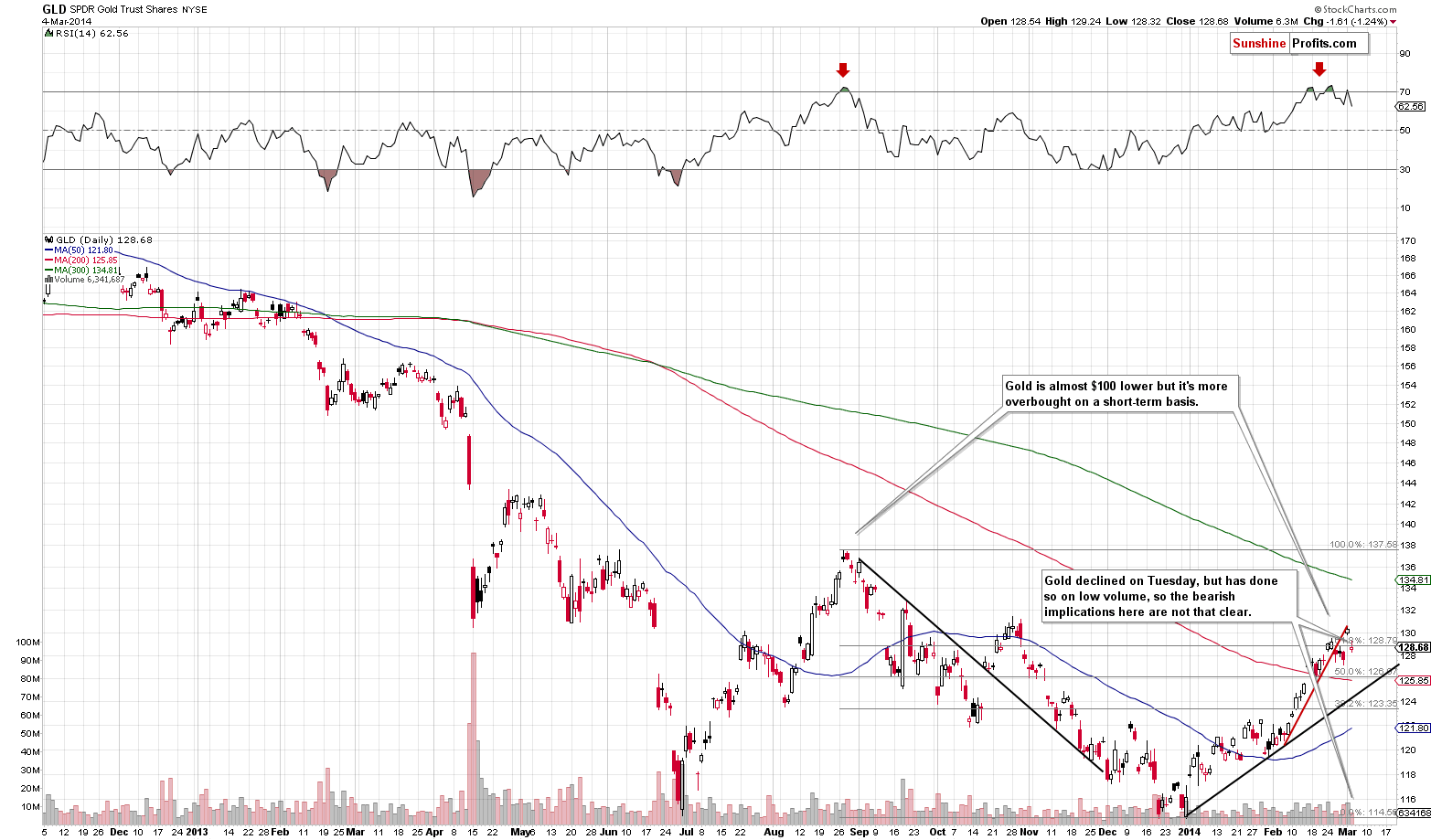Viewport: 1431px width, 840px height.
Task: Click the green MA(300) legend line marker
Action: click(48, 271)
